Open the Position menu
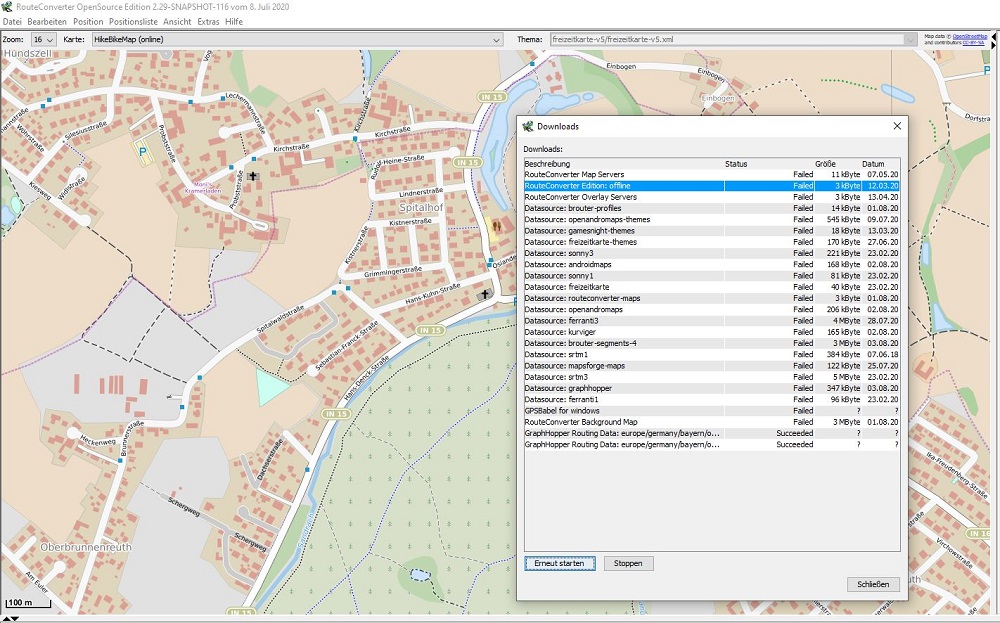This screenshot has height=623, width=1000. tap(88, 22)
